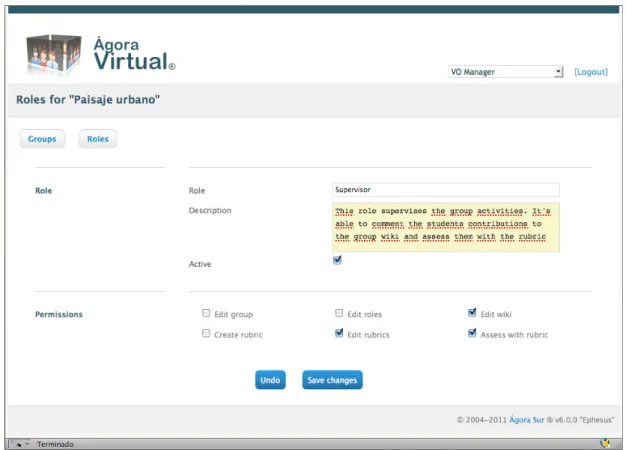
Task: Click inside the Description text area
Action: [446, 227]
